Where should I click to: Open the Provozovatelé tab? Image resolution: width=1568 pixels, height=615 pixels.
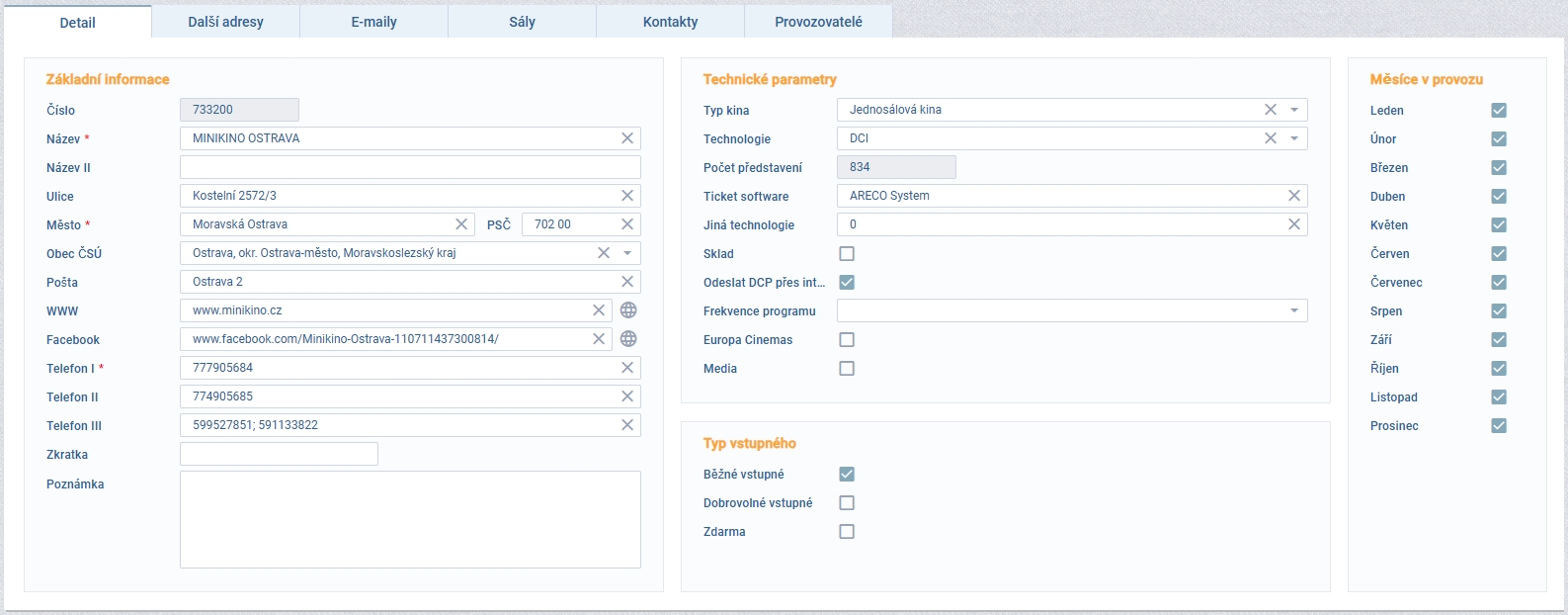[818, 22]
